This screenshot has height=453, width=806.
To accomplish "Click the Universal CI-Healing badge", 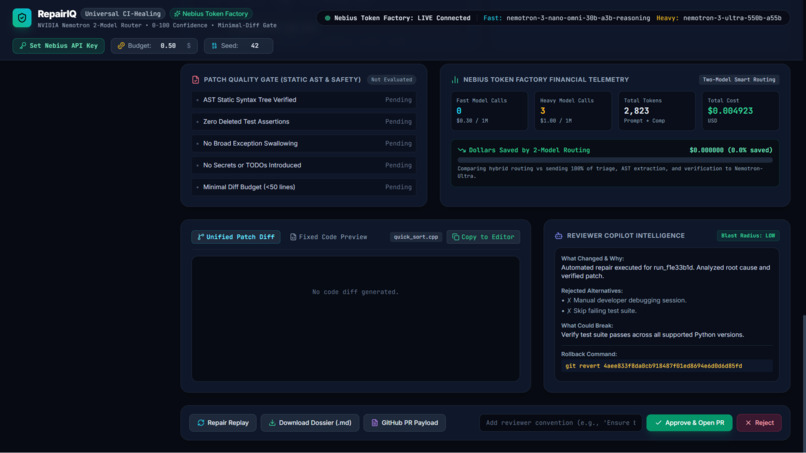I will coord(123,14).
